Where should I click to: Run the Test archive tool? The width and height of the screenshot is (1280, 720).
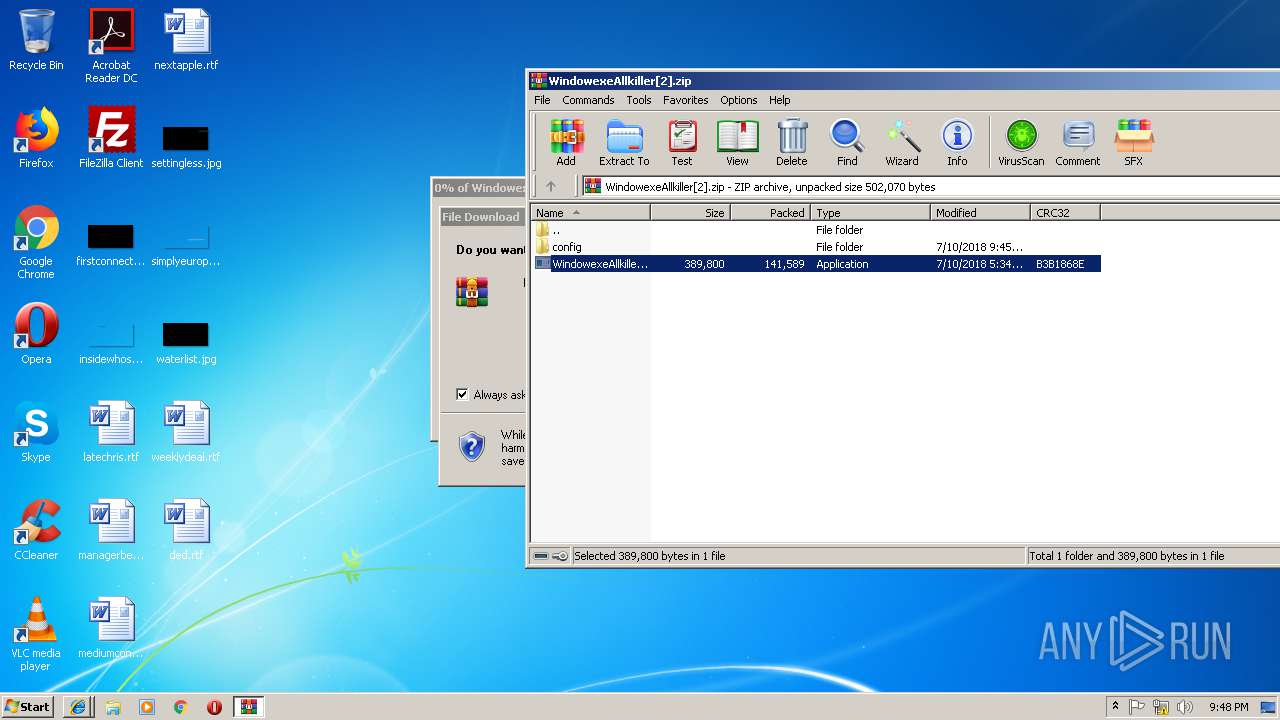click(682, 142)
